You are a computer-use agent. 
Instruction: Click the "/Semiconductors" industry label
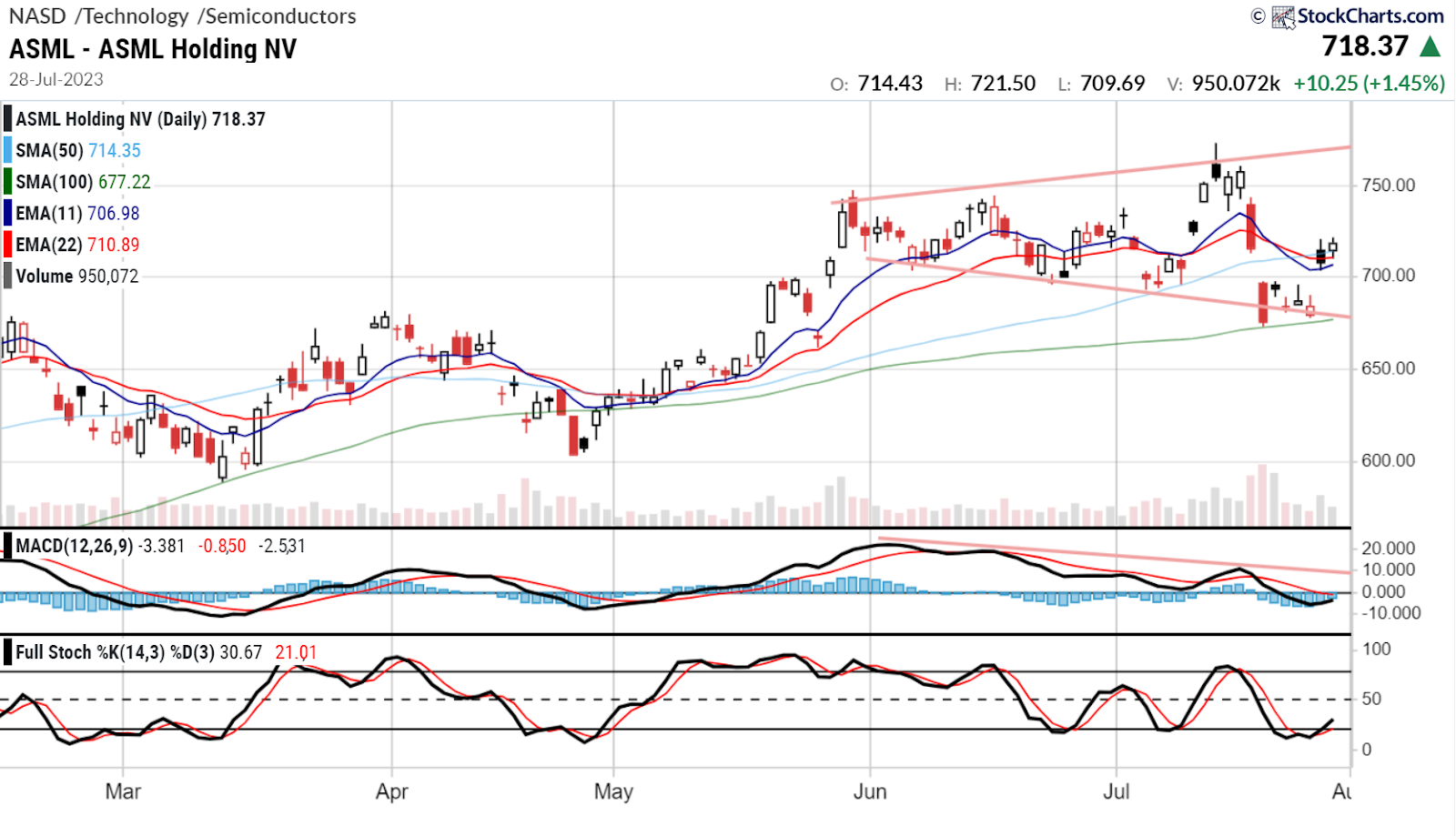(x=278, y=16)
